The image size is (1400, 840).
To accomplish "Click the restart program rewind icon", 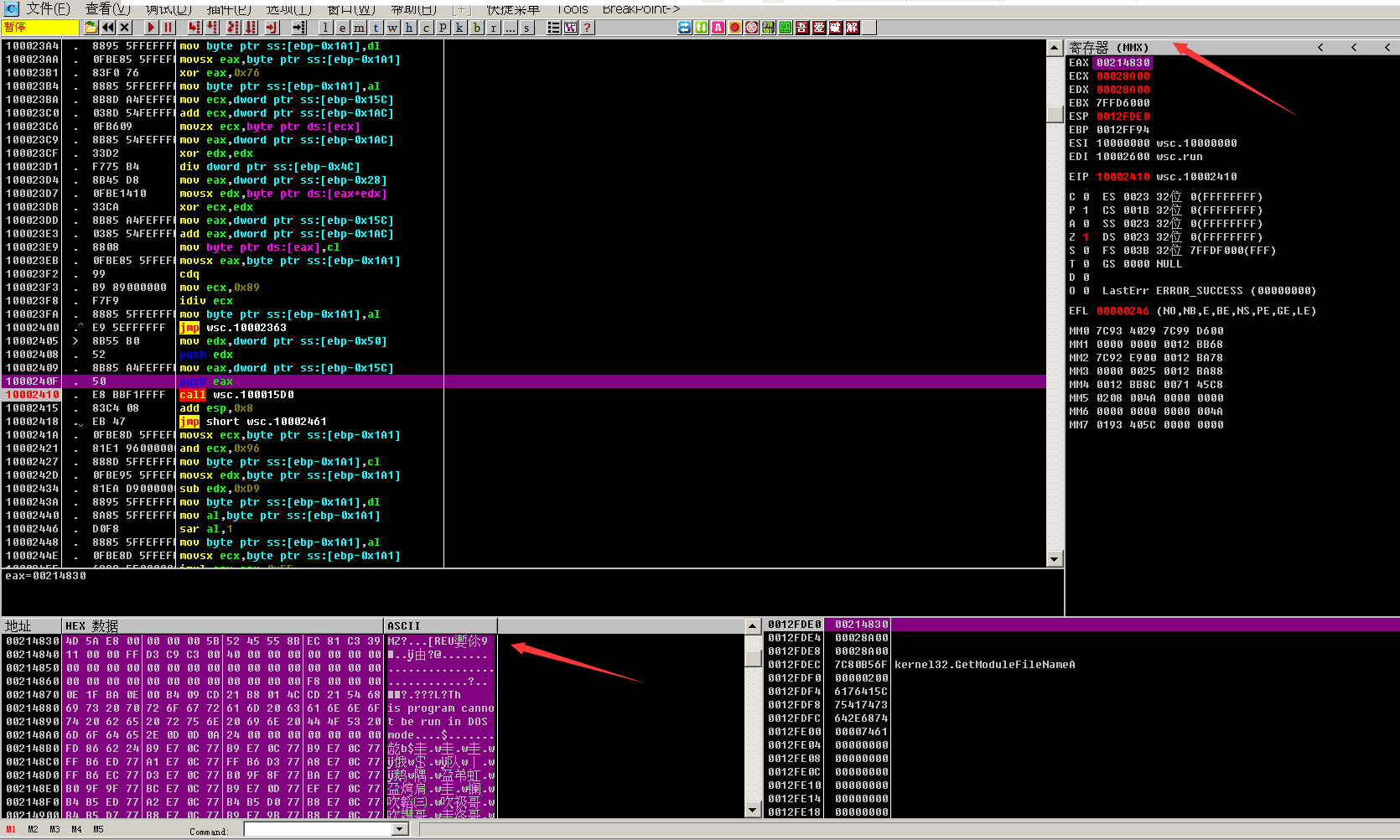I will pyautogui.click(x=107, y=28).
